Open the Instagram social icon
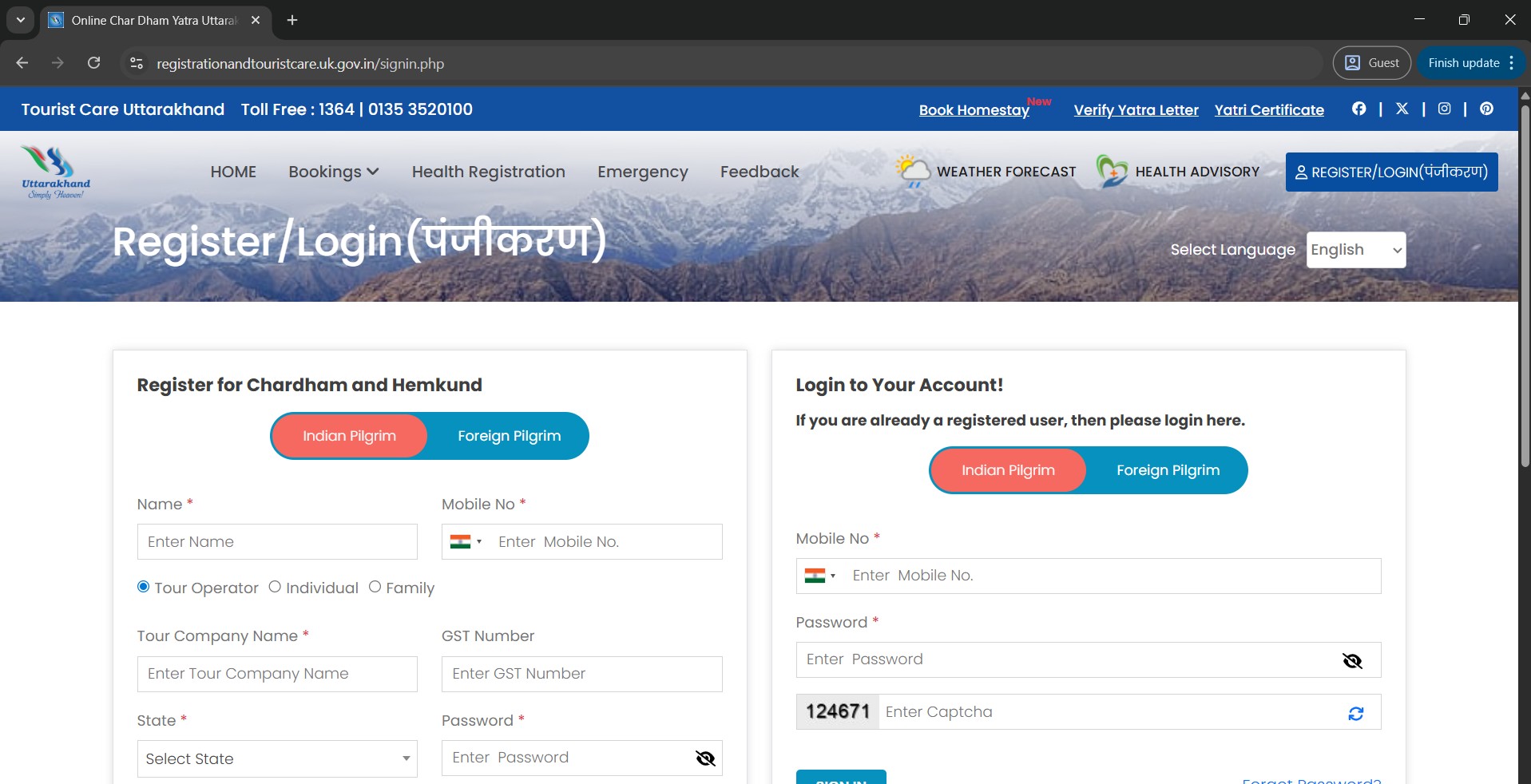This screenshot has height=784, width=1531. (x=1444, y=109)
